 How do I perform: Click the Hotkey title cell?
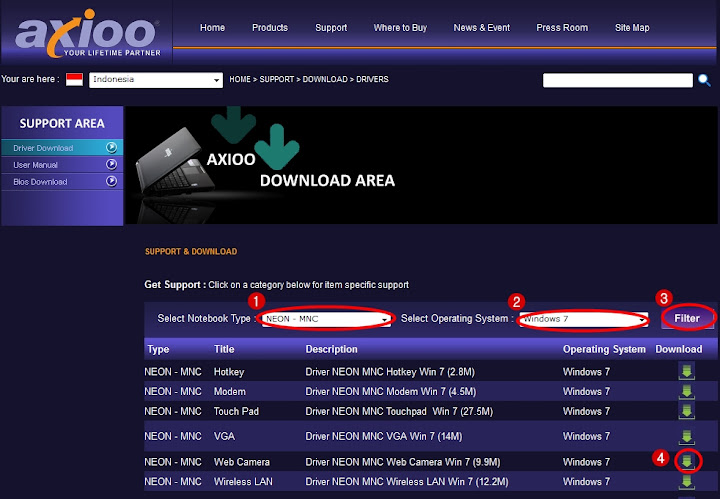[x=229, y=372]
